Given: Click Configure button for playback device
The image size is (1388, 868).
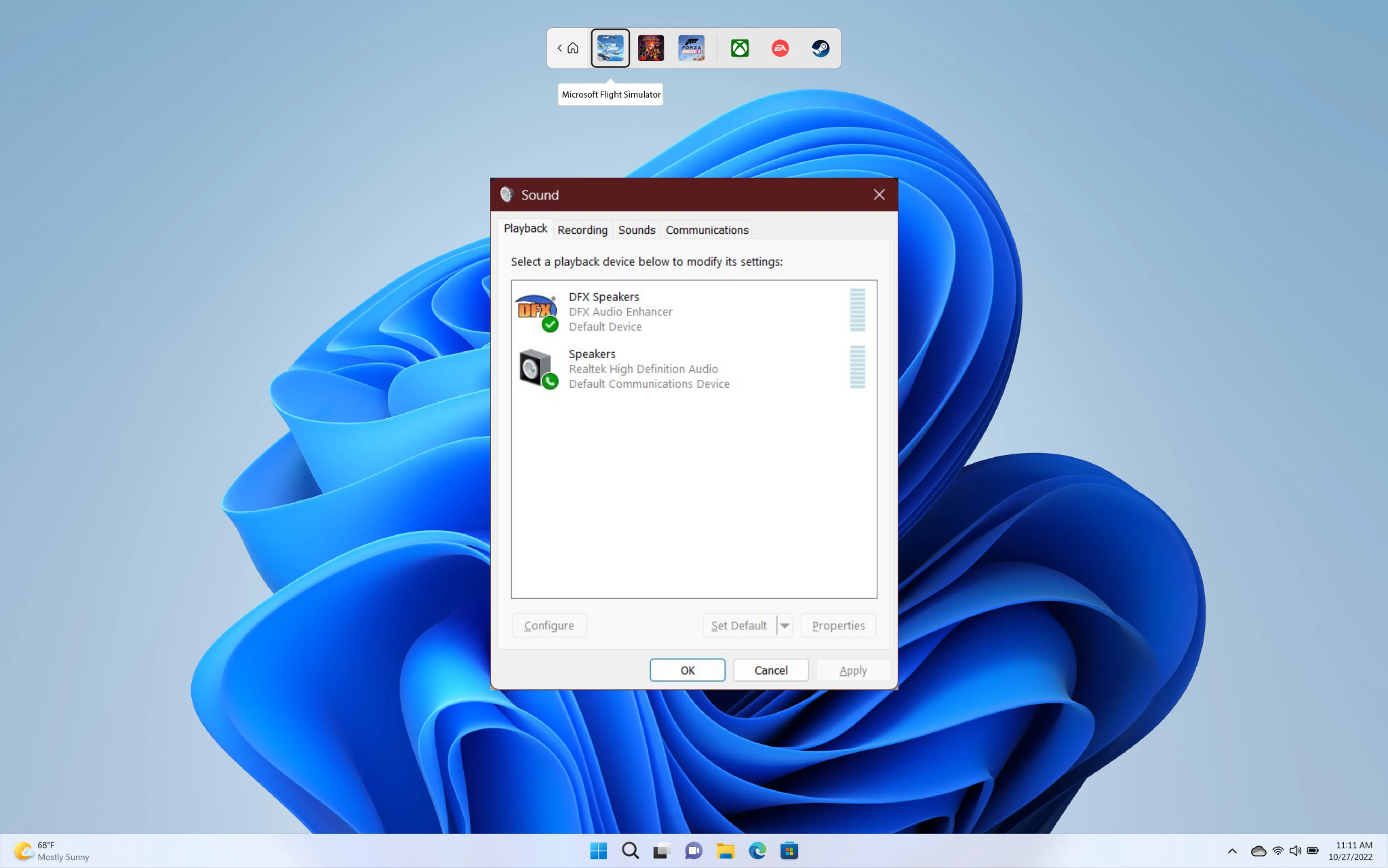Looking at the screenshot, I should (549, 625).
